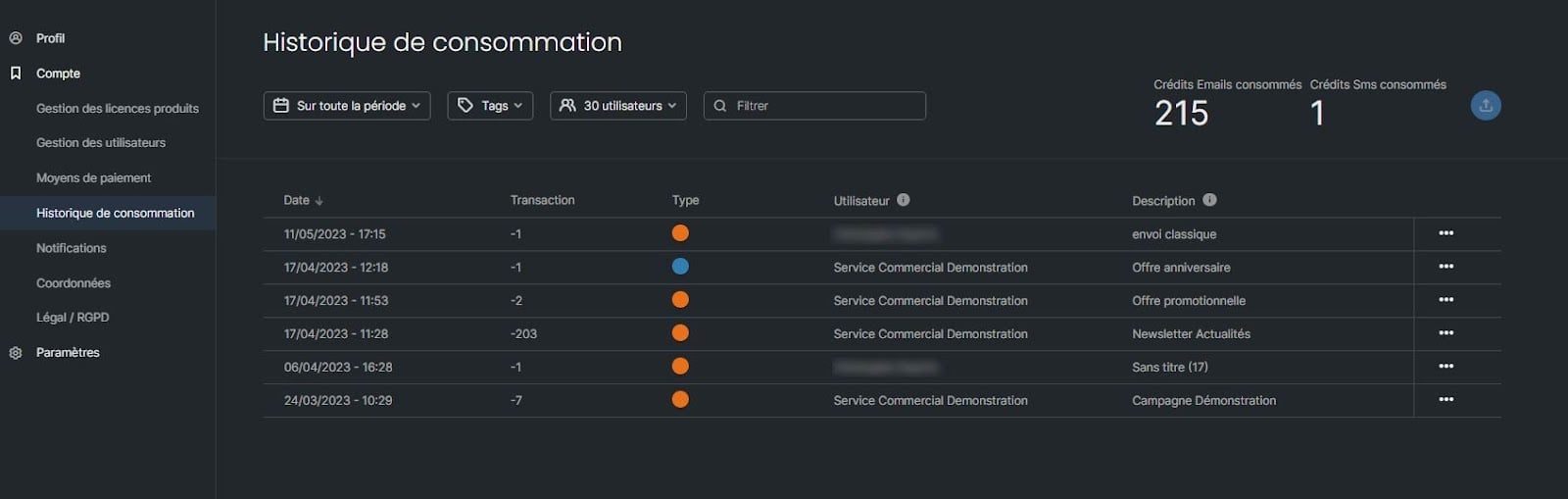Go to Gestion des utilisateurs

coord(101,143)
